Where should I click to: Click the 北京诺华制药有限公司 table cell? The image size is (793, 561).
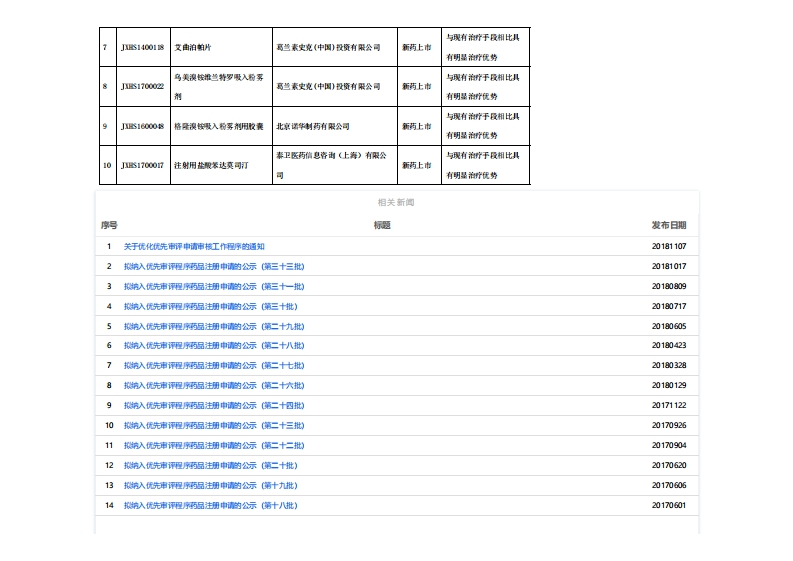tap(312, 127)
